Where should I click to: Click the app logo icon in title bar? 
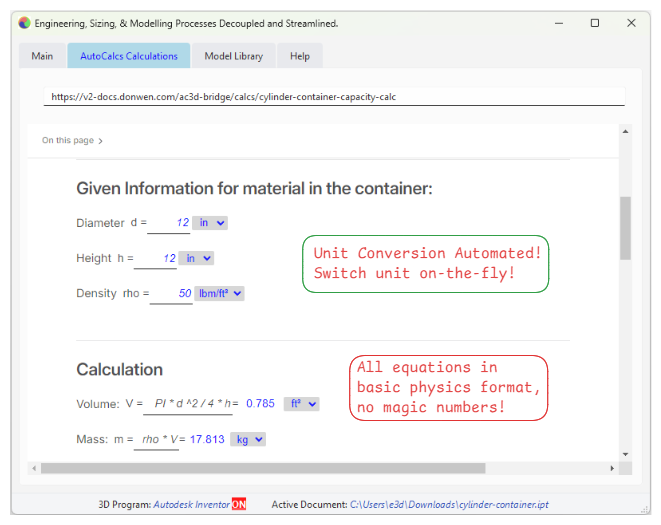click(x=24, y=23)
